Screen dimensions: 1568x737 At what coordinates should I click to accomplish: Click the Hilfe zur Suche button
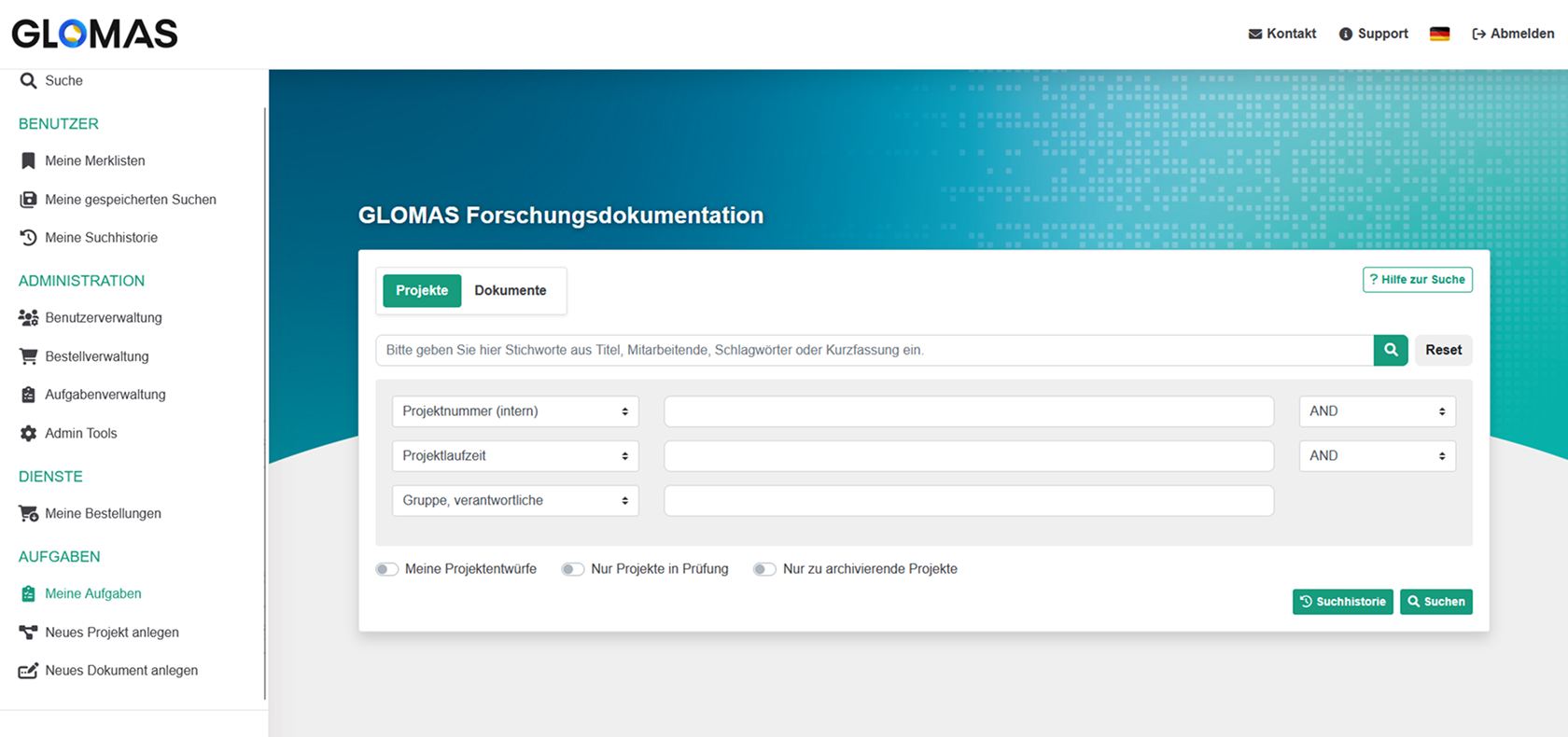click(1418, 280)
